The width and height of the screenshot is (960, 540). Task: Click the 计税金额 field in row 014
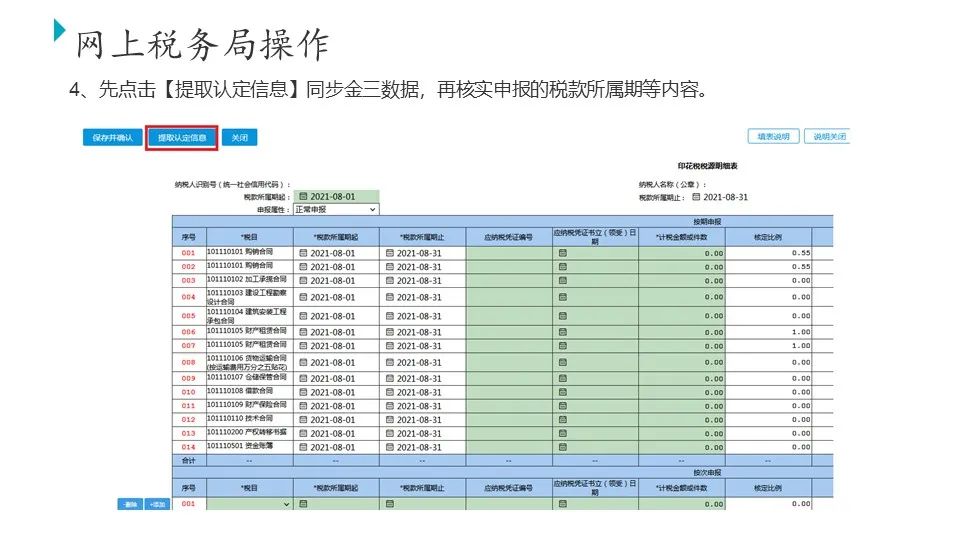681,447
